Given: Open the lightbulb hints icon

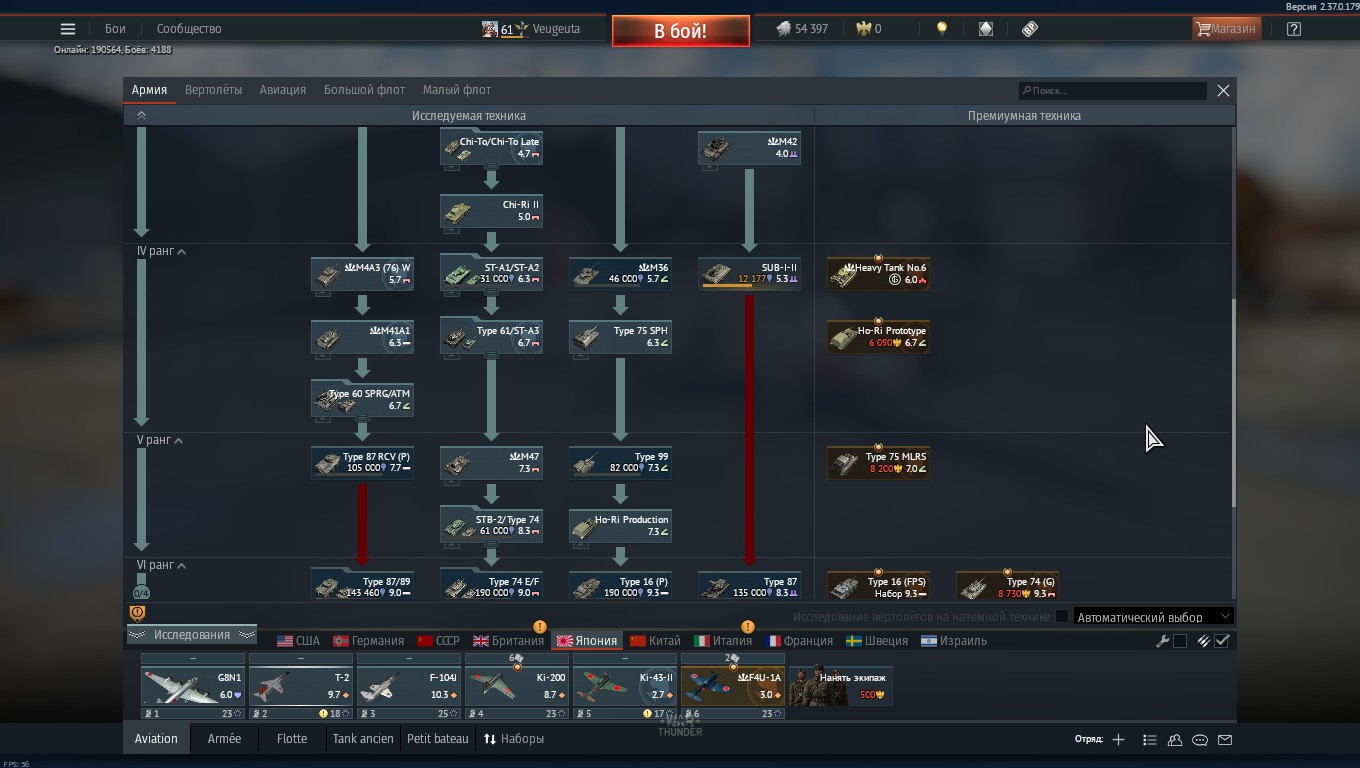Looking at the screenshot, I should coord(941,29).
